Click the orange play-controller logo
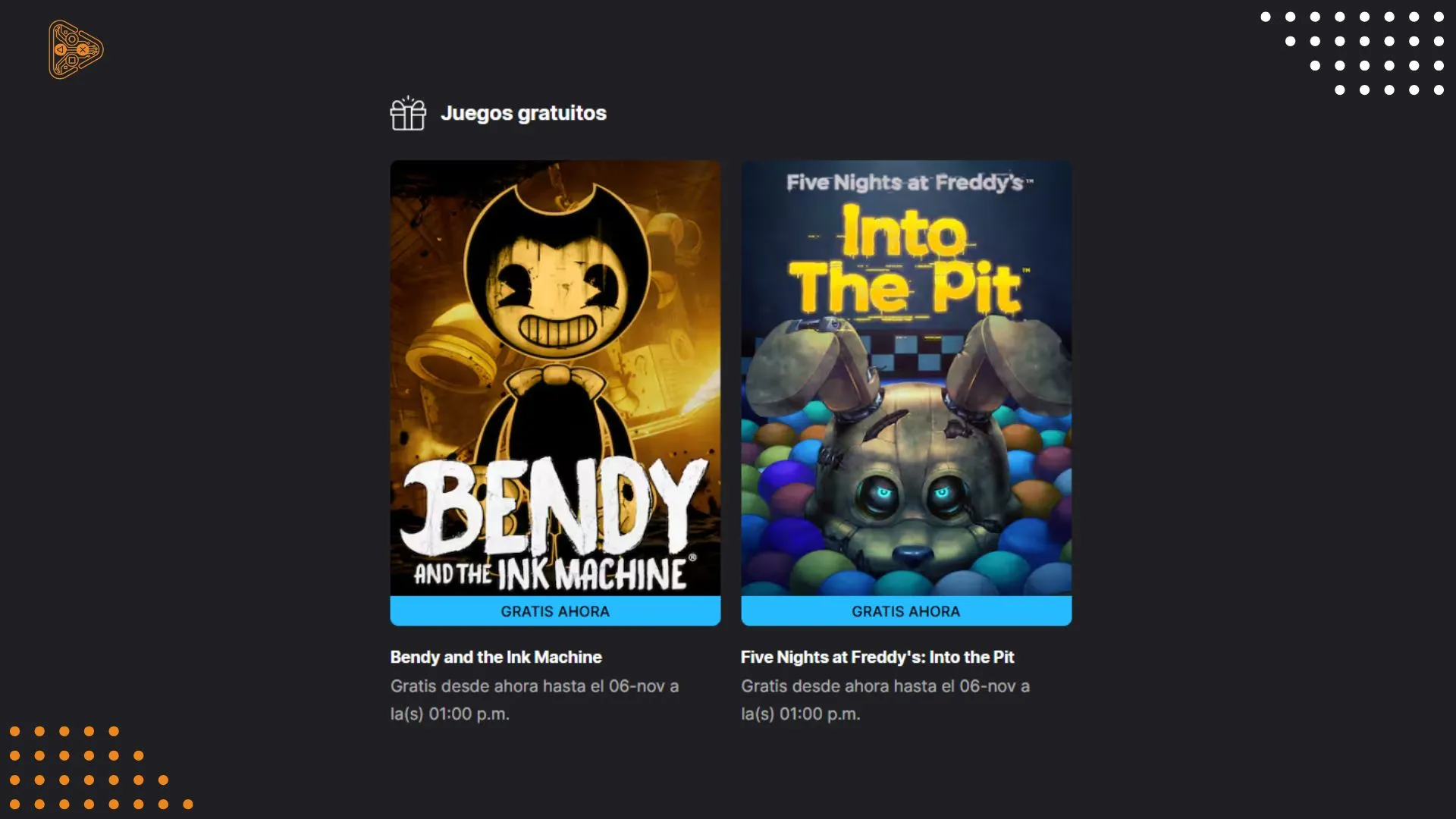Viewport: 1456px width, 819px height. click(76, 50)
